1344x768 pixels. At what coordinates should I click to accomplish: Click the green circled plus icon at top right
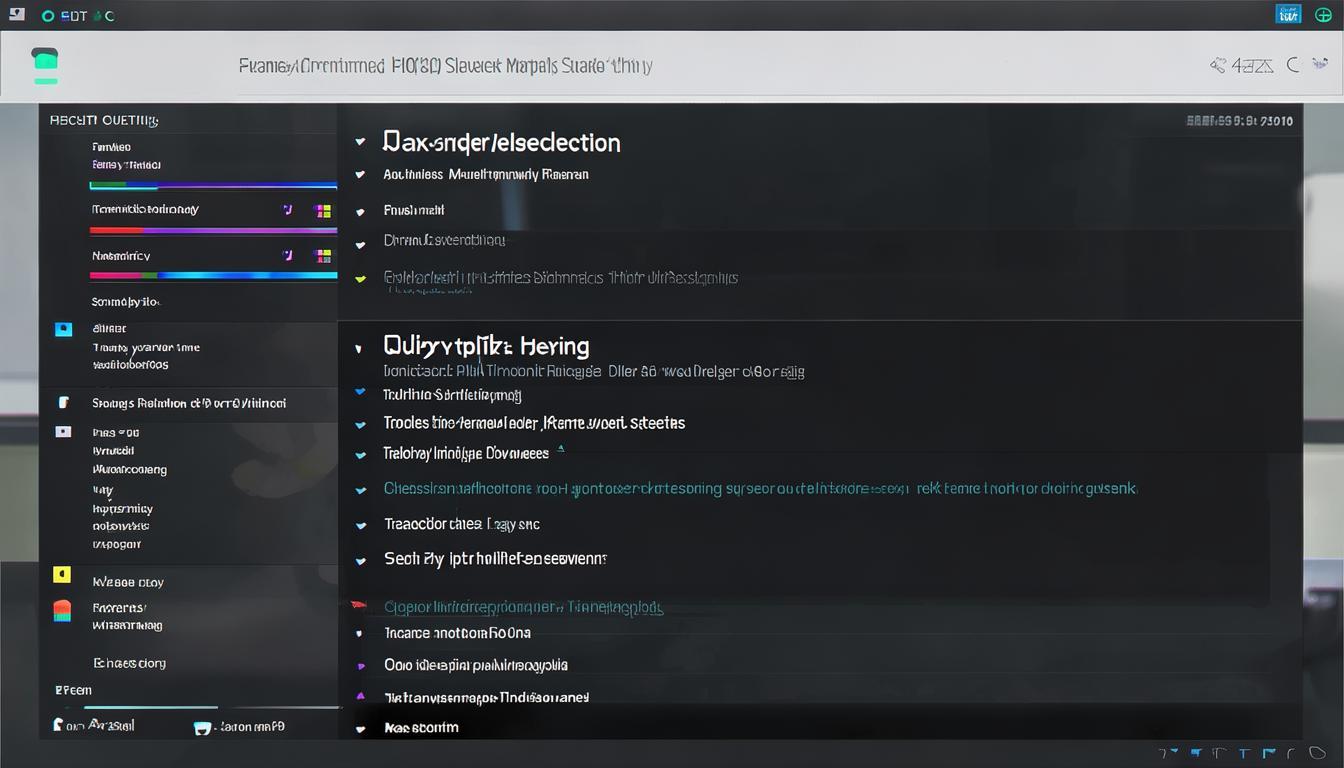[x=1323, y=15]
